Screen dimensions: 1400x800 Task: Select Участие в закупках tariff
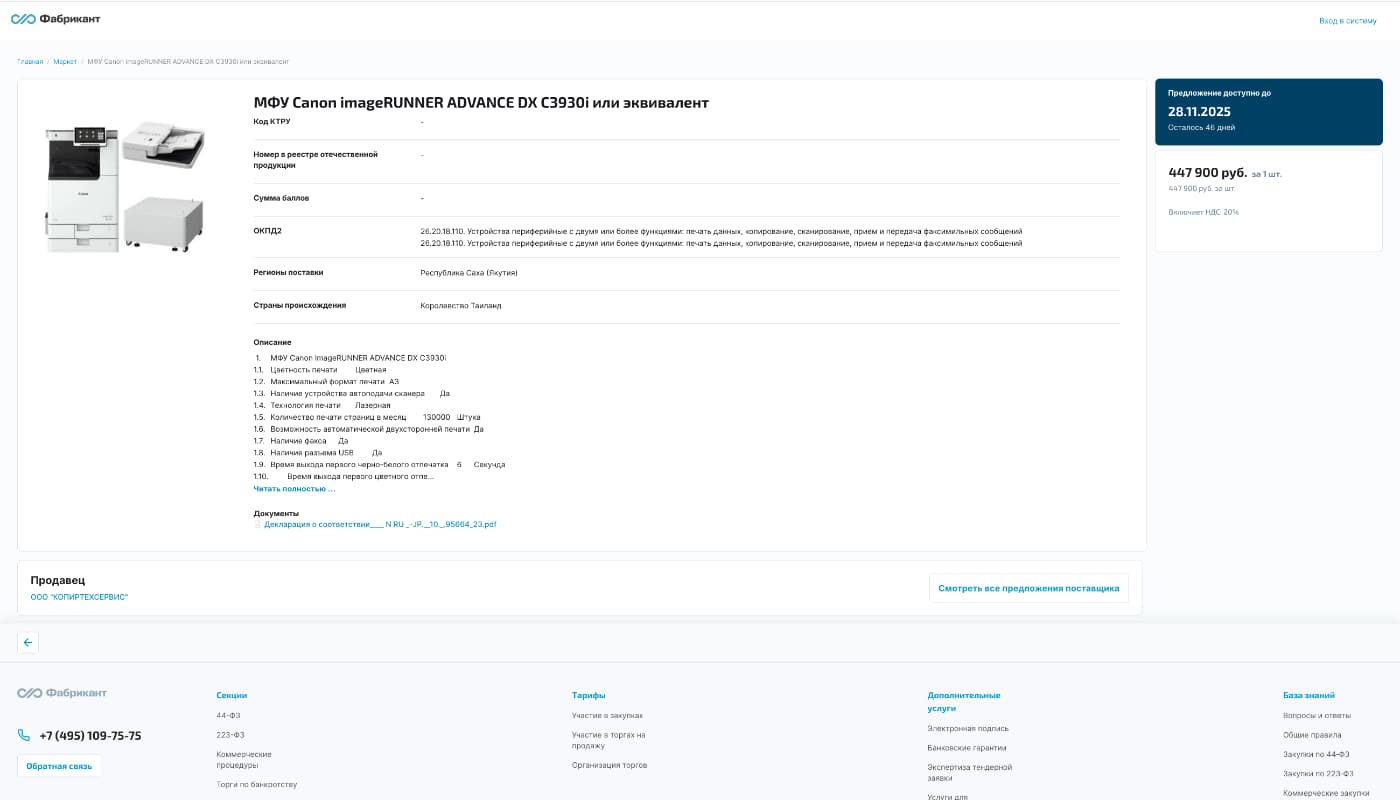607,715
